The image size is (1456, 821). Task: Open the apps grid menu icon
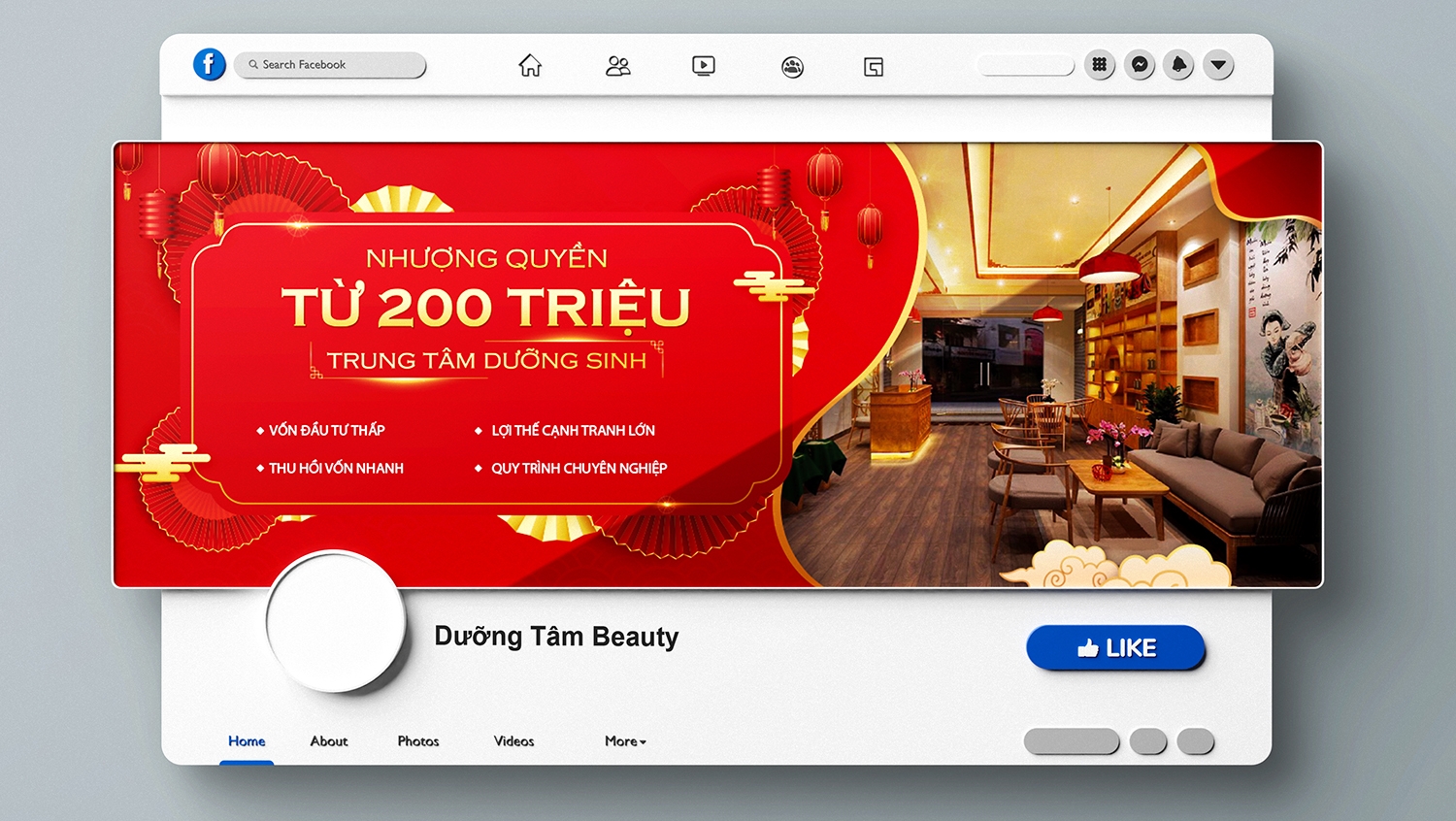1099,64
